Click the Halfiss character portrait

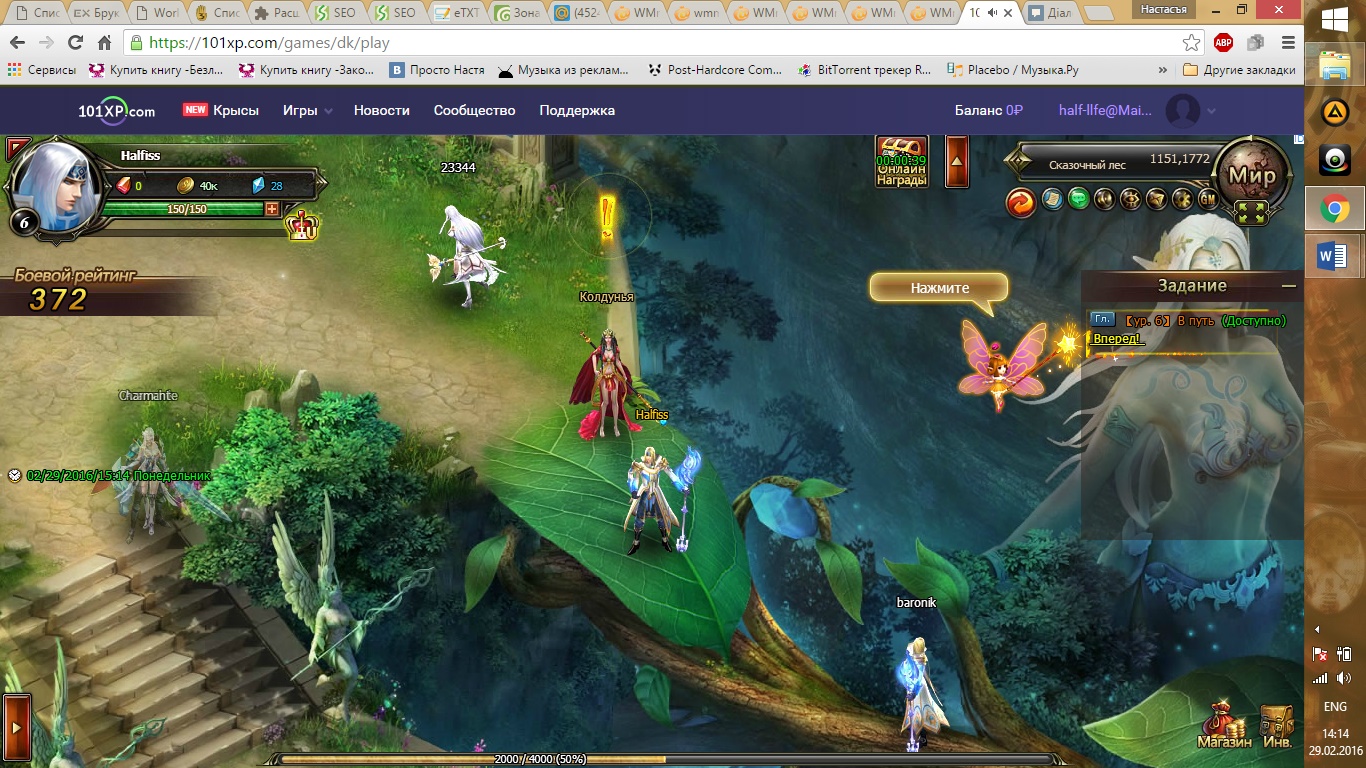pos(55,185)
